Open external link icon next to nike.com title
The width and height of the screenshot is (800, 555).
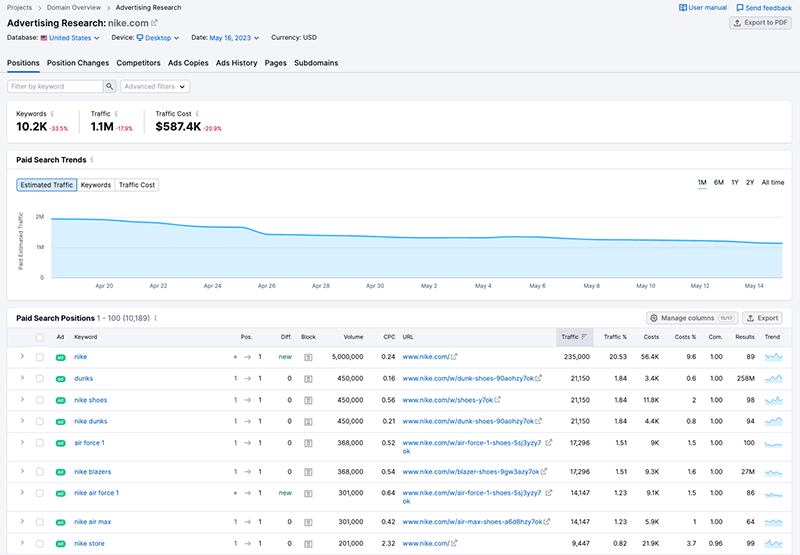point(154,23)
